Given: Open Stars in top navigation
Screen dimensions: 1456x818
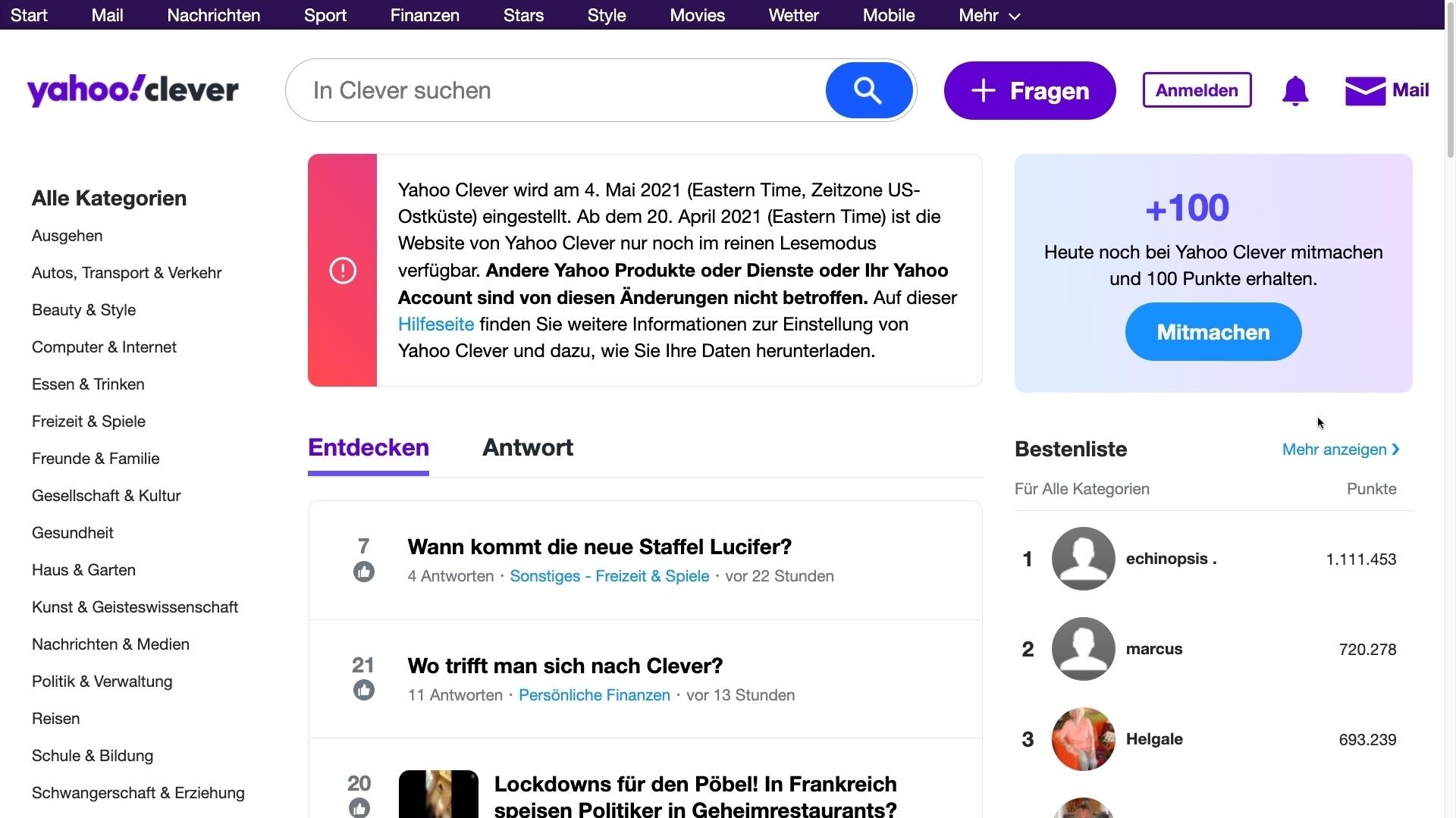Looking at the screenshot, I should [x=523, y=15].
